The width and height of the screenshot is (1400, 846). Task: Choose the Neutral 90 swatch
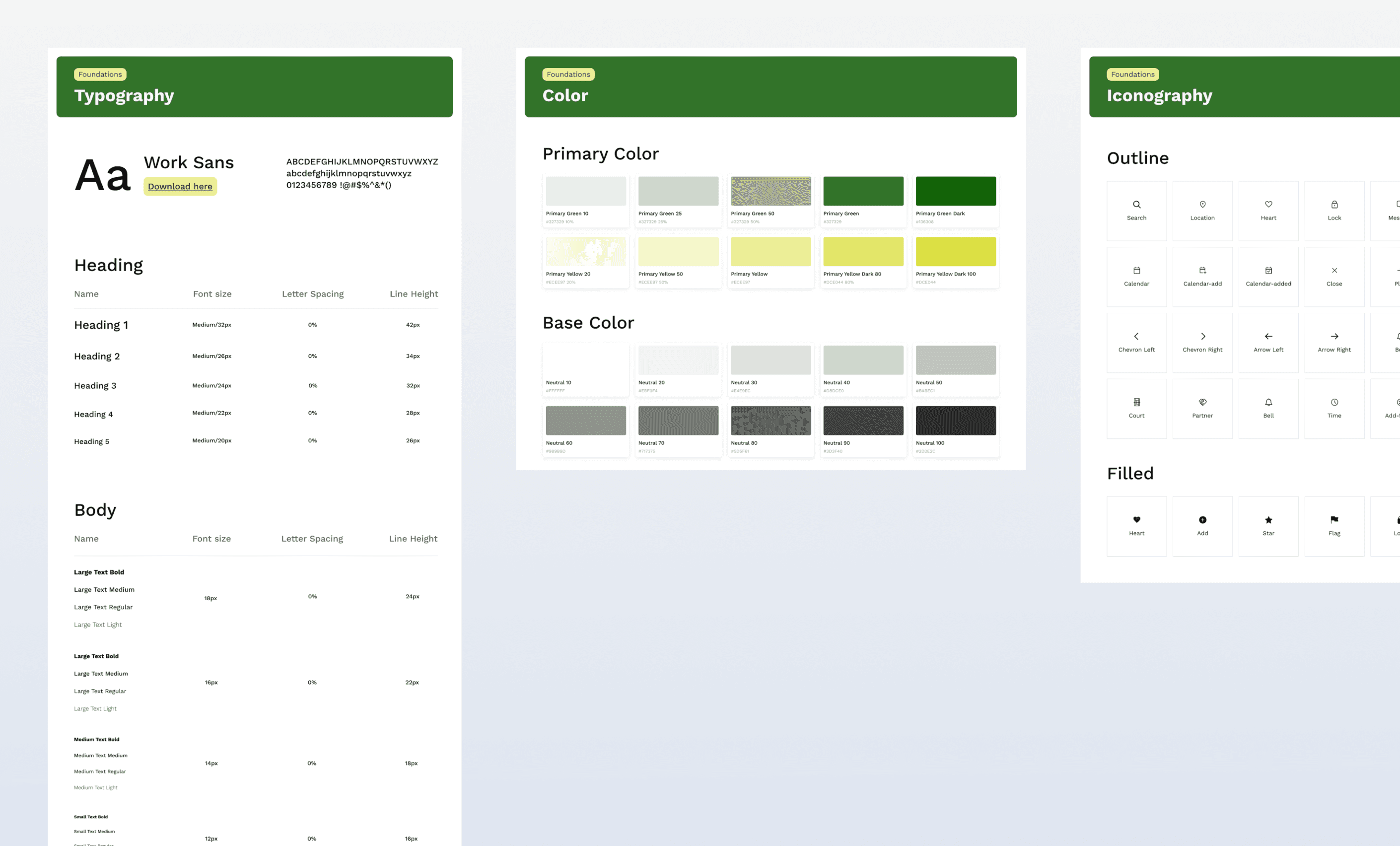863,421
